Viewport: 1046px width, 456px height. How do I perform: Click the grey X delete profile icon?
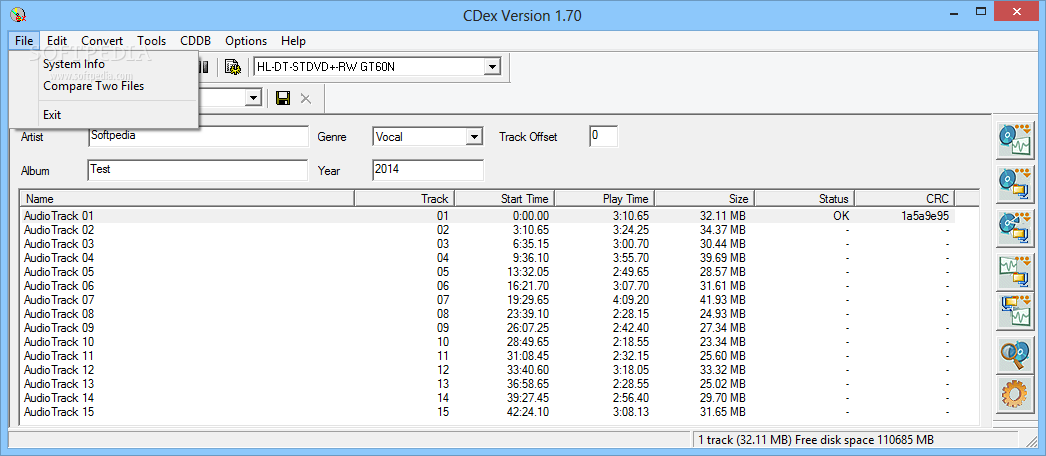click(x=306, y=99)
